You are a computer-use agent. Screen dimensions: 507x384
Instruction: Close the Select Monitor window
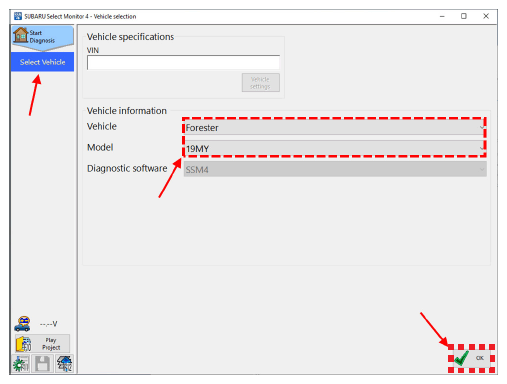point(486,16)
